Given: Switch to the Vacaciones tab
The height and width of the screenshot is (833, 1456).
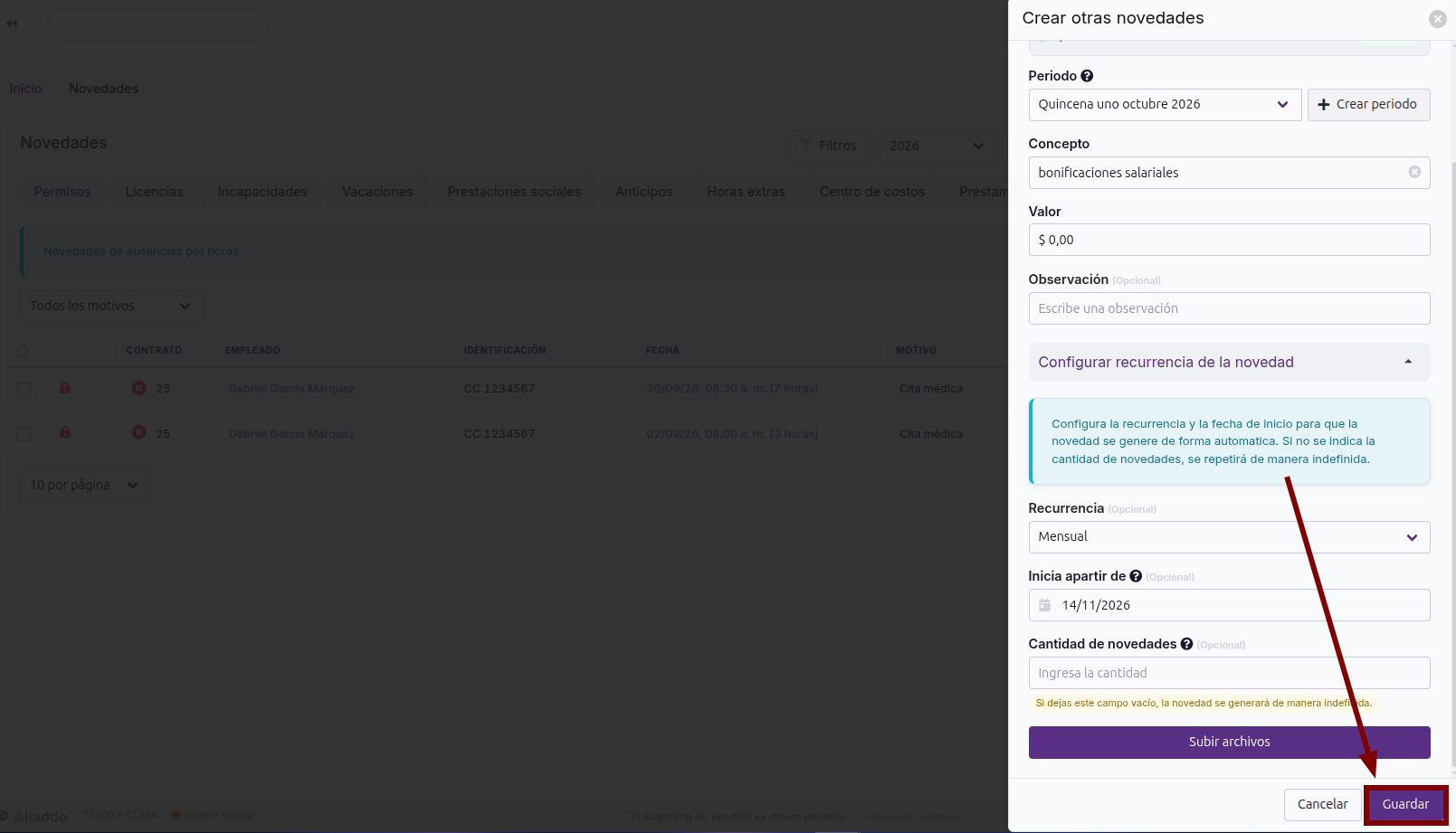Looking at the screenshot, I should point(377,192).
